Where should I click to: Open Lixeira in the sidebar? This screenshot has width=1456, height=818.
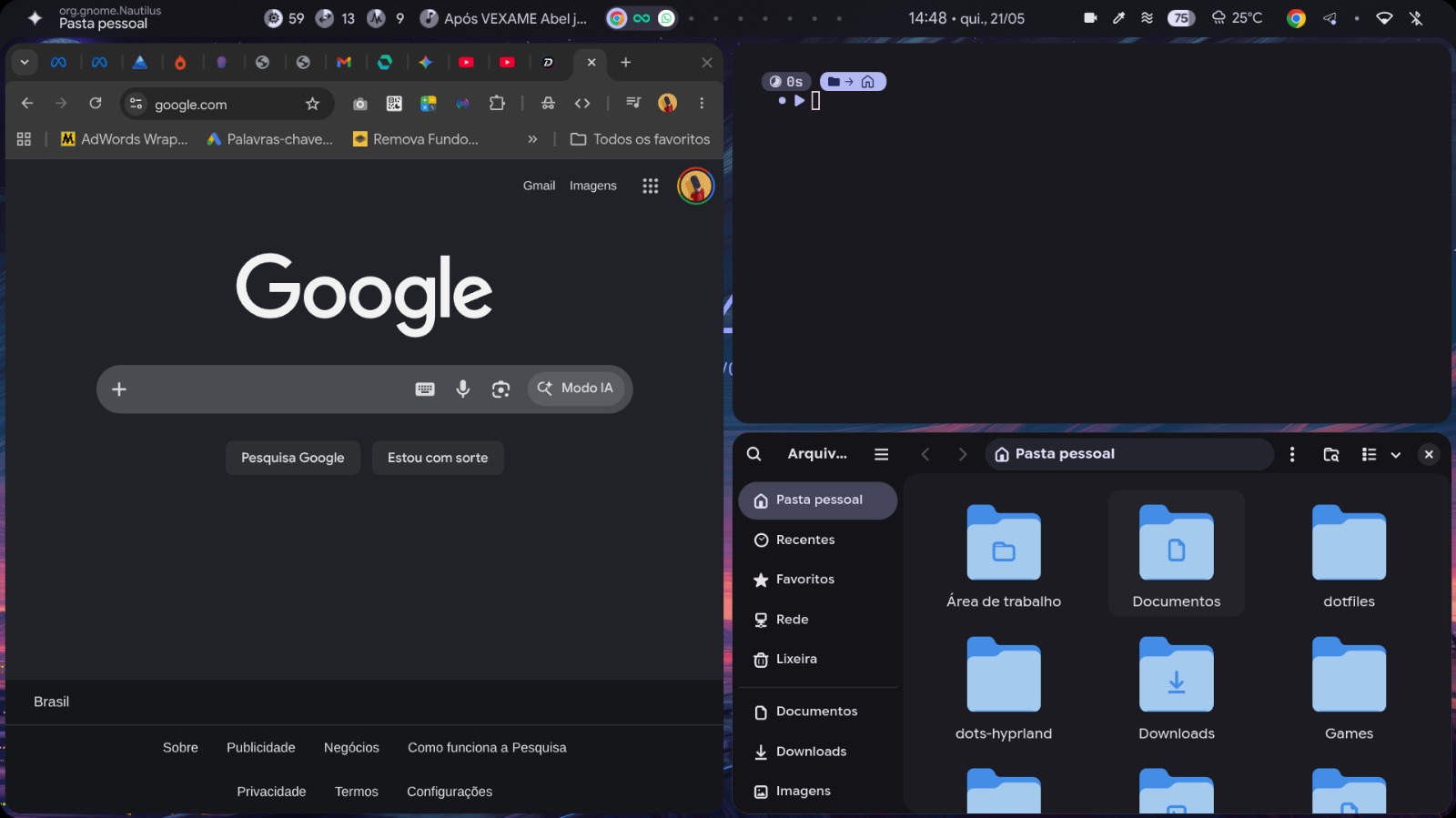tap(818, 660)
